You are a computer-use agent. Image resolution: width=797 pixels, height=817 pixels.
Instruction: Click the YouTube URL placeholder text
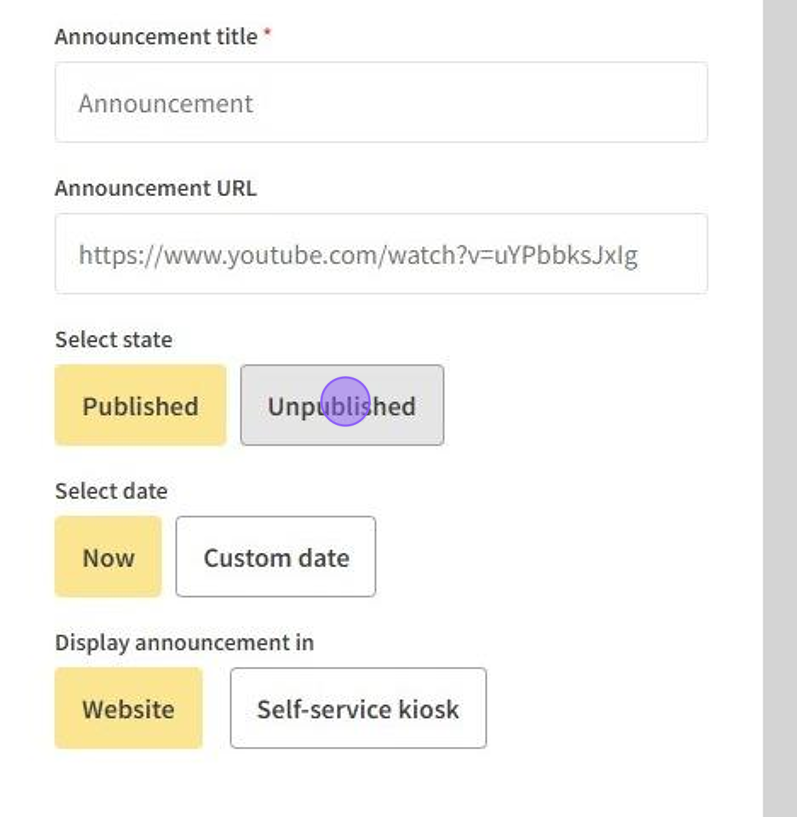pyautogui.click(x=358, y=255)
